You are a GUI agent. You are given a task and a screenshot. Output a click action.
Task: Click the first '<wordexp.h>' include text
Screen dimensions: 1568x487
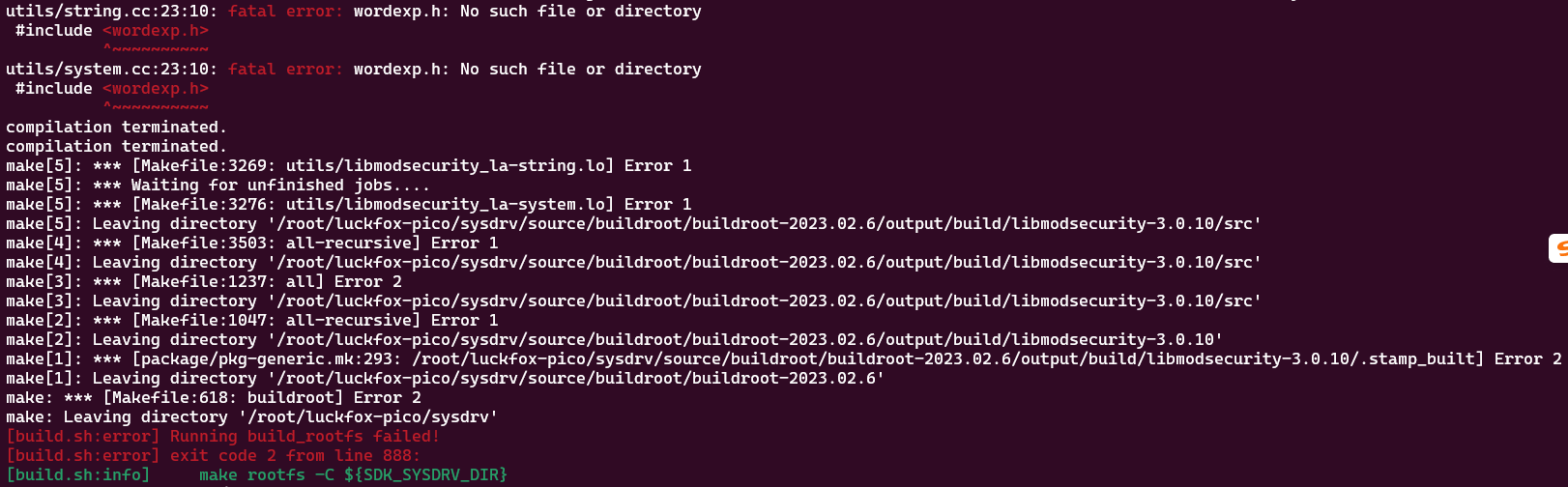click(156, 31)
